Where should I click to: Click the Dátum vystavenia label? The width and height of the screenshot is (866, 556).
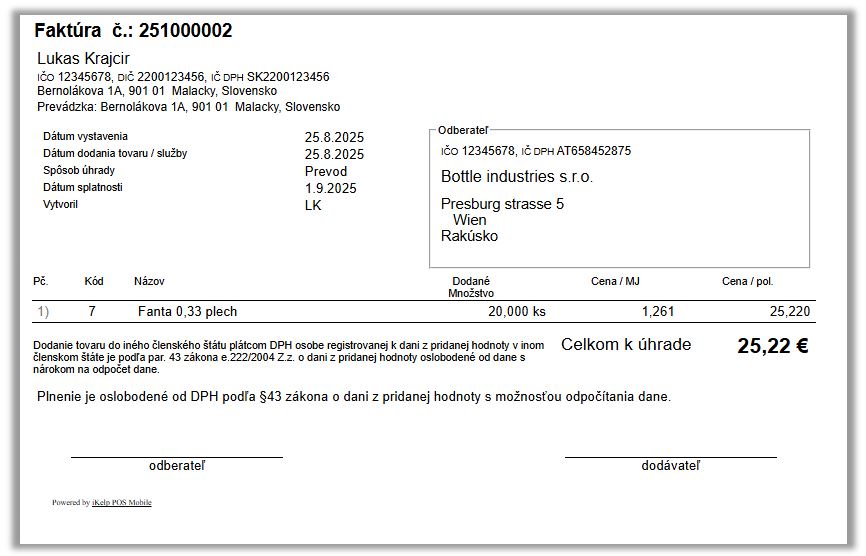[85, 136]
